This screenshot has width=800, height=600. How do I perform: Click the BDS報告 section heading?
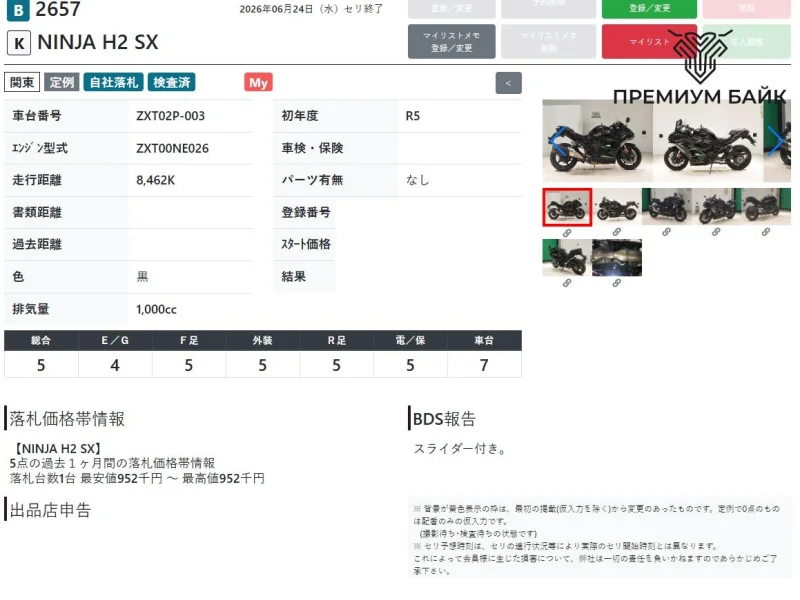pos(444,419)
